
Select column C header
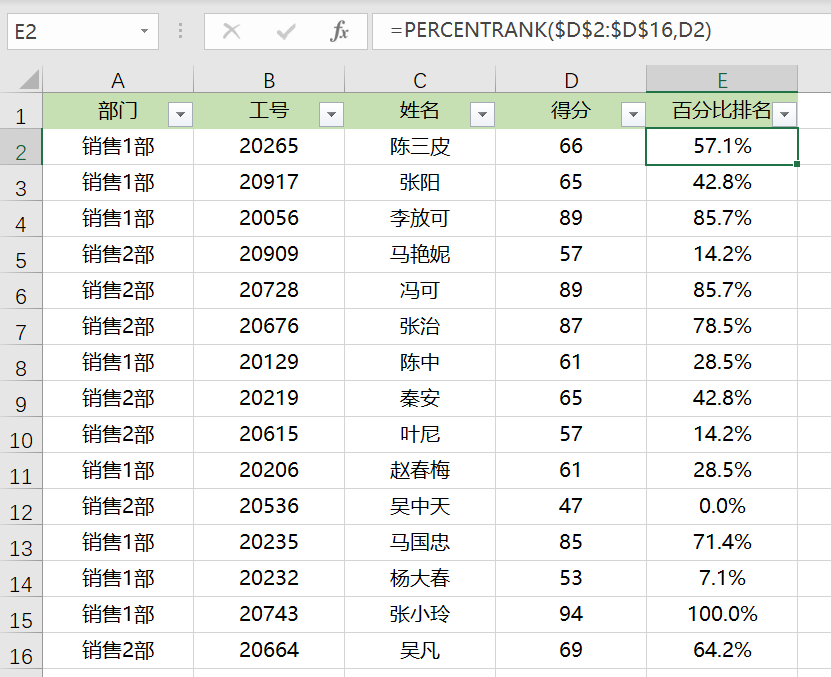click(420, 80)
